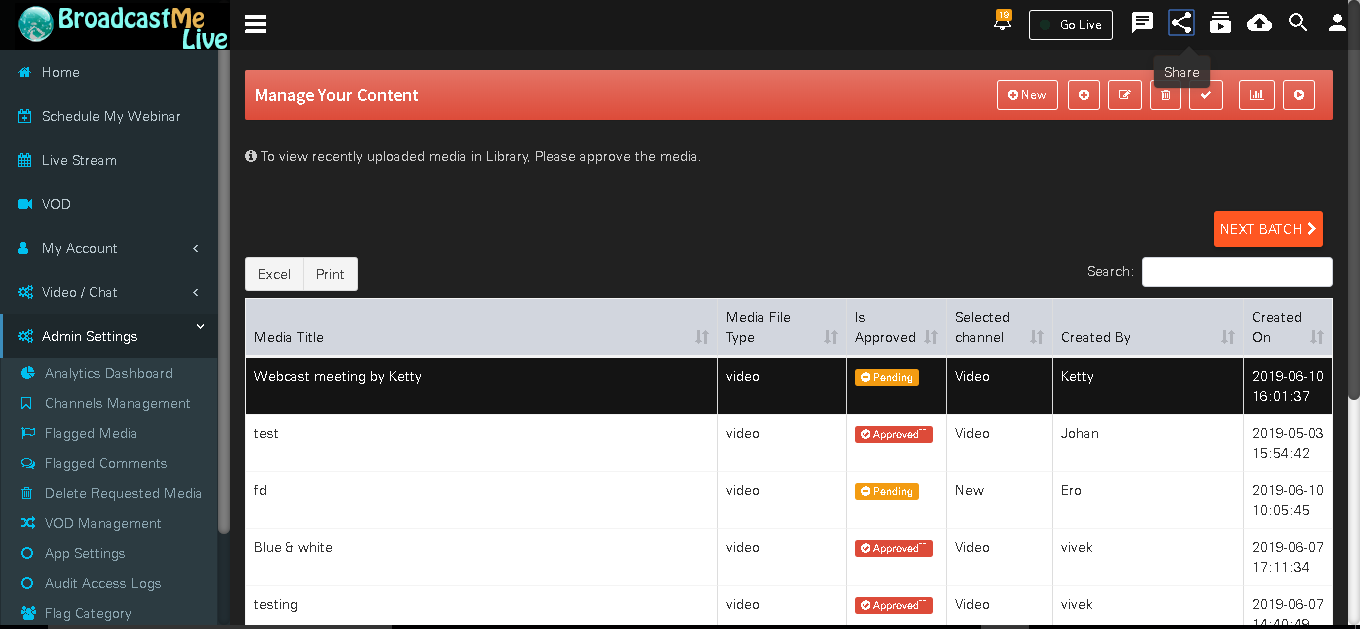Viewport: 1360px width, 629px height.
Task: Click the table Search input field
Action: [1237, 272]
